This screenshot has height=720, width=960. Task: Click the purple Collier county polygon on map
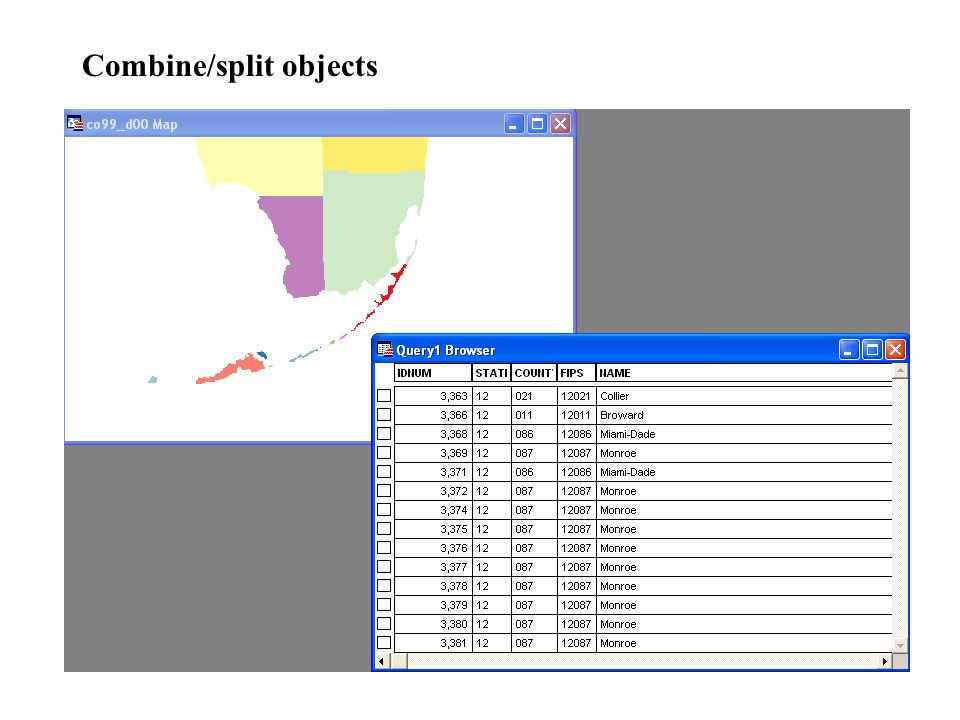(302, 245)
